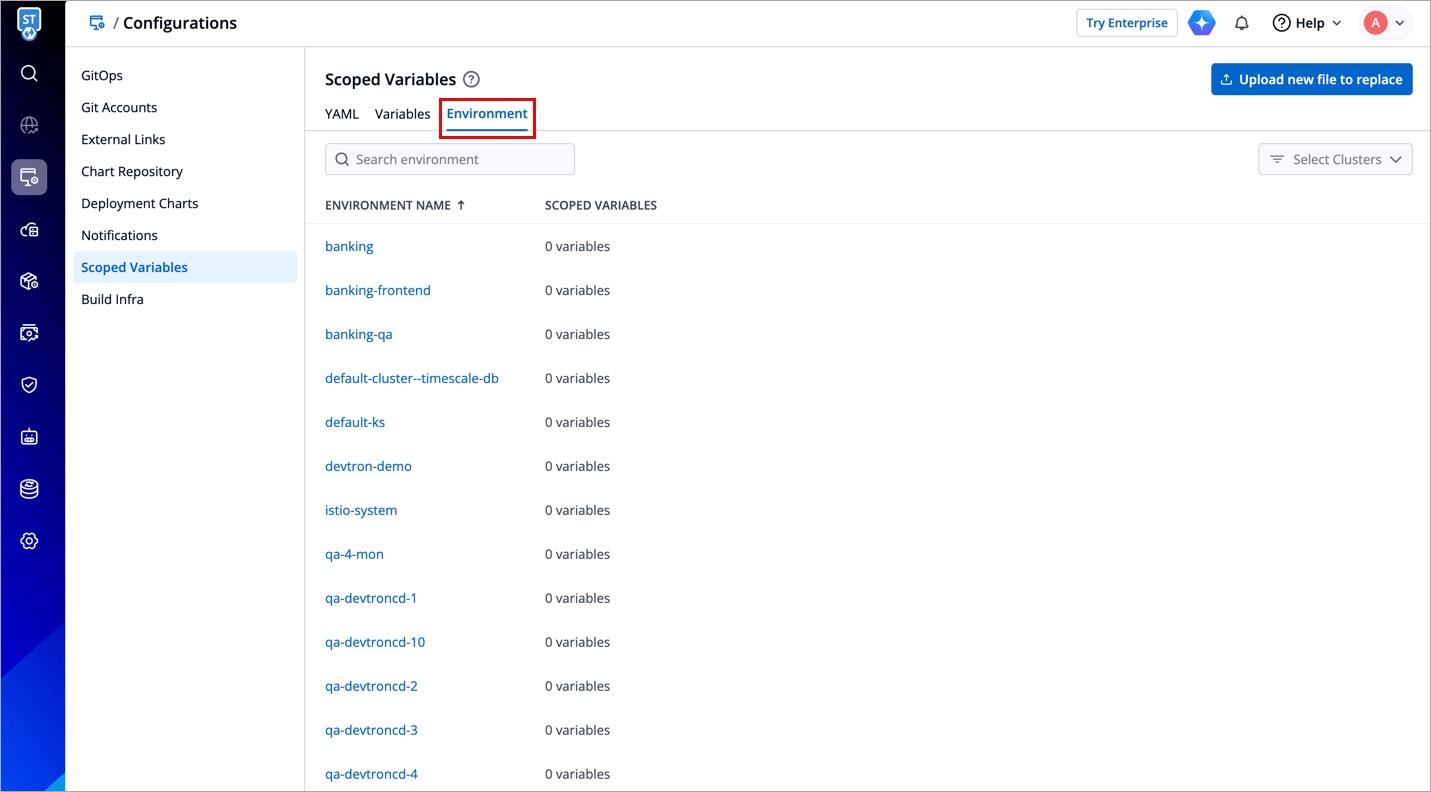Open the banking-frontend environment link
The height and width of the screenshot is (792, 1431).
[x=378, y=290]
